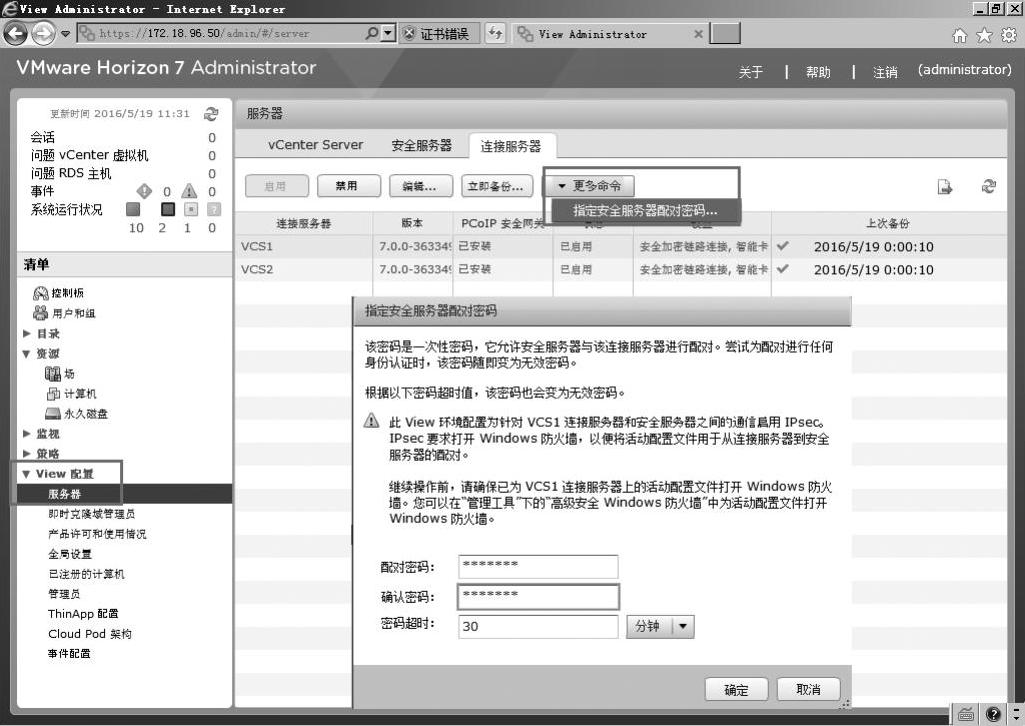The image size is (1025, 726).
Task: Expand the 监视 monitoring node
Action: click(x=27, y=433)
